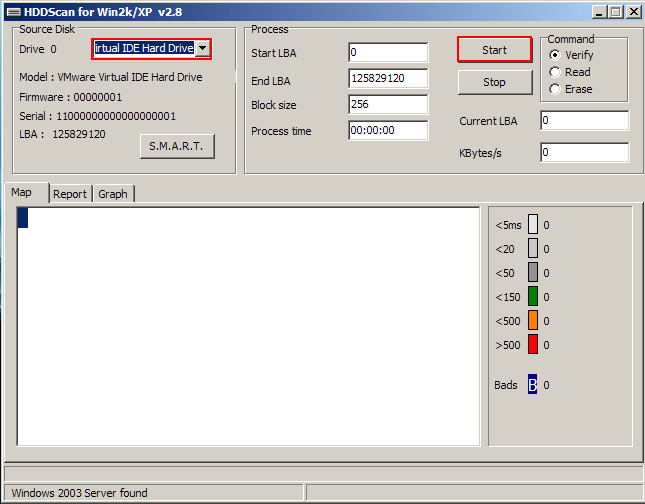Click the Bads 'B' legend icon
645x504 pixels.
point(532,385)
